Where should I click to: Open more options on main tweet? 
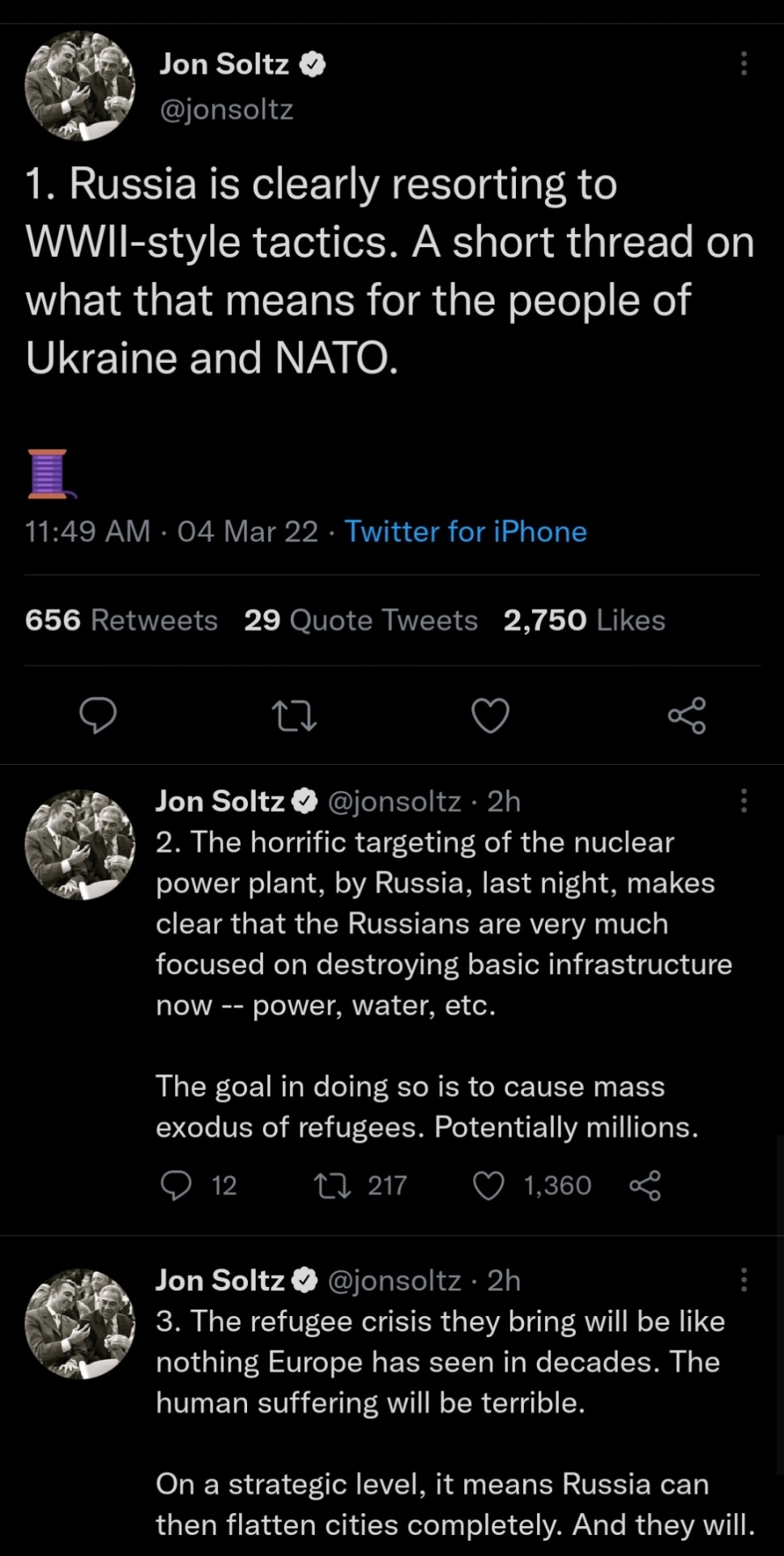click(x=744, y=63)
